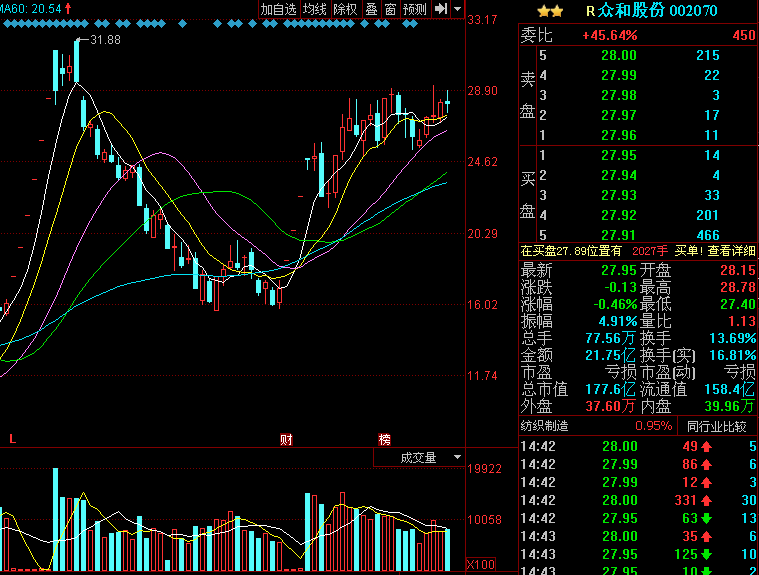Open the 窗 multi-window button
This screenshot has height=575, width=759.
click(391, 9)
